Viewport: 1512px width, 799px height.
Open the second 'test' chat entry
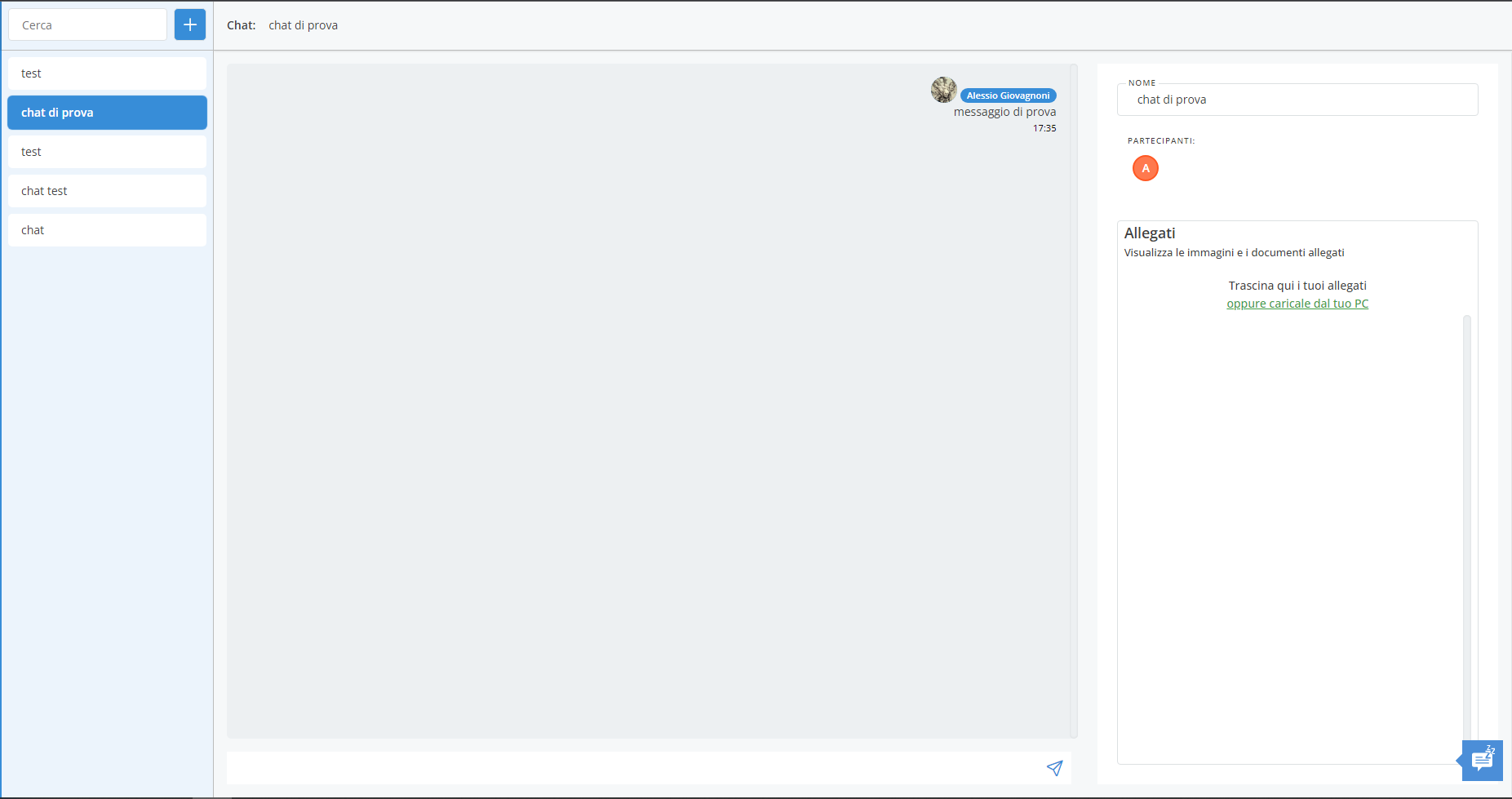[x=107, y=152]
